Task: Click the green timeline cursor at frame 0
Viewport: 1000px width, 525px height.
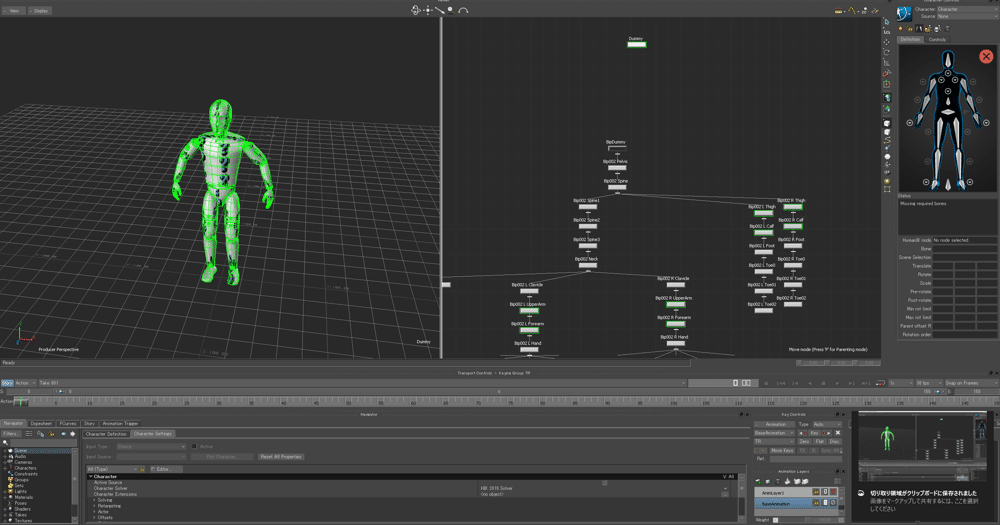Action: point(20,402)
